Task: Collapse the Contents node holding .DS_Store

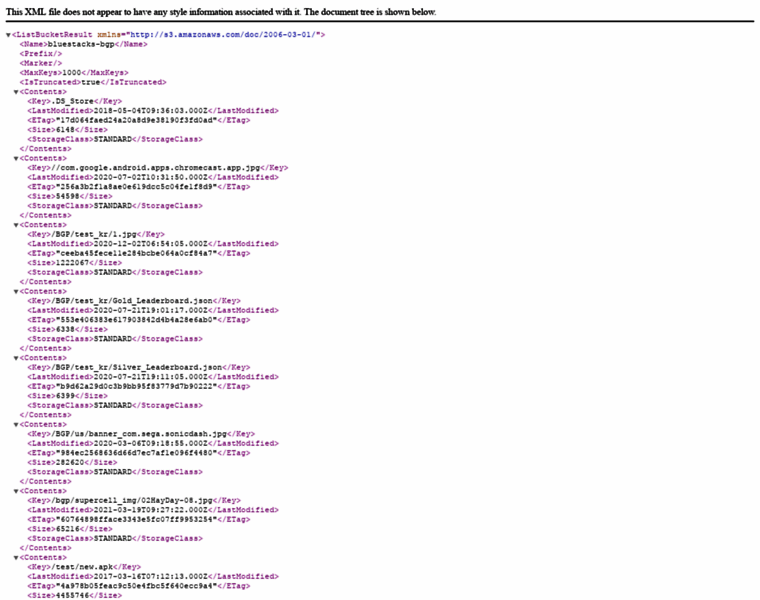Action: click(16, 92)
